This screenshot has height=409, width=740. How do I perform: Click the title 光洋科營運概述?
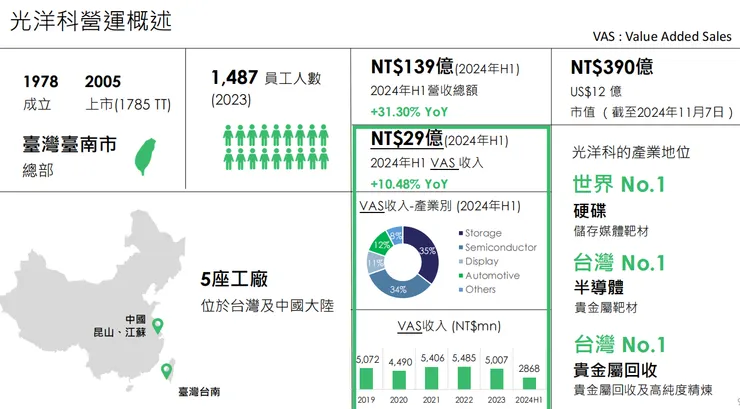coord(91,22)
